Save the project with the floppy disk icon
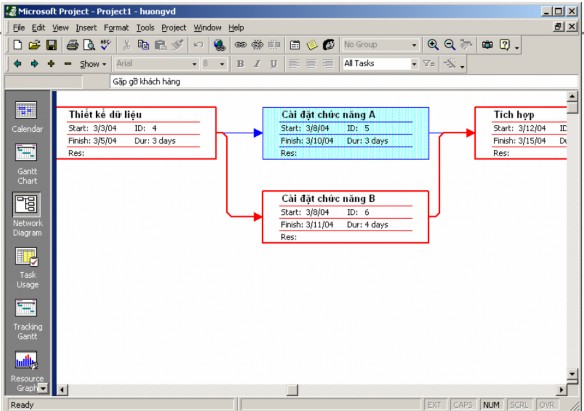The image size is (584, 411). [x=51, y=45]
